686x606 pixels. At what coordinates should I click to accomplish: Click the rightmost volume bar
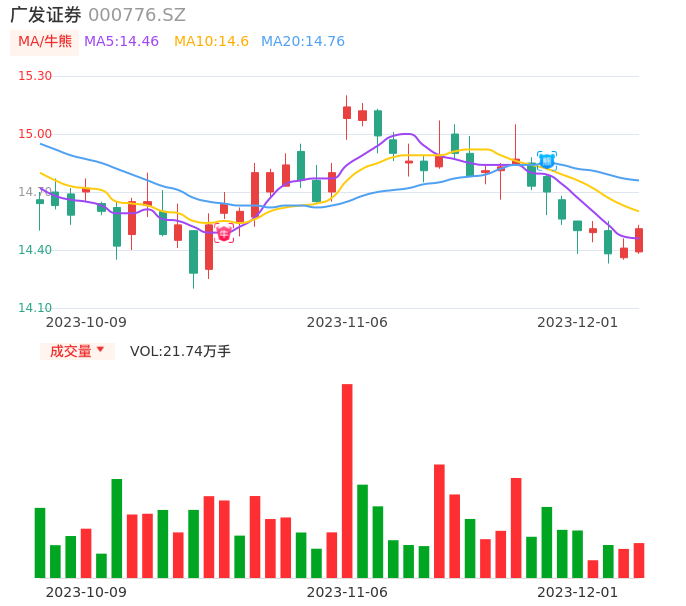pyautogui.click(x=638, y=560)
